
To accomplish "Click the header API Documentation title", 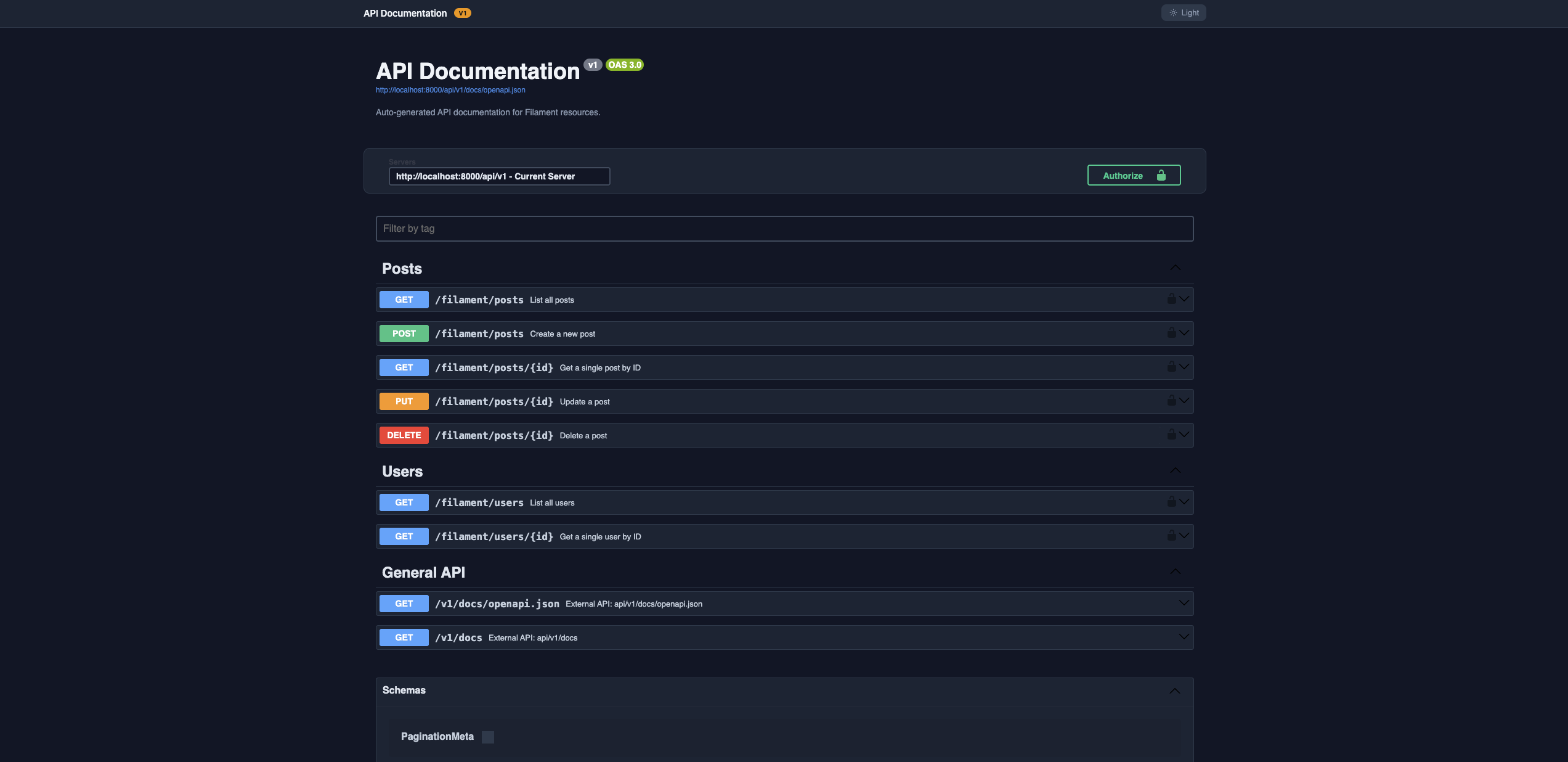I will point(405,13).
